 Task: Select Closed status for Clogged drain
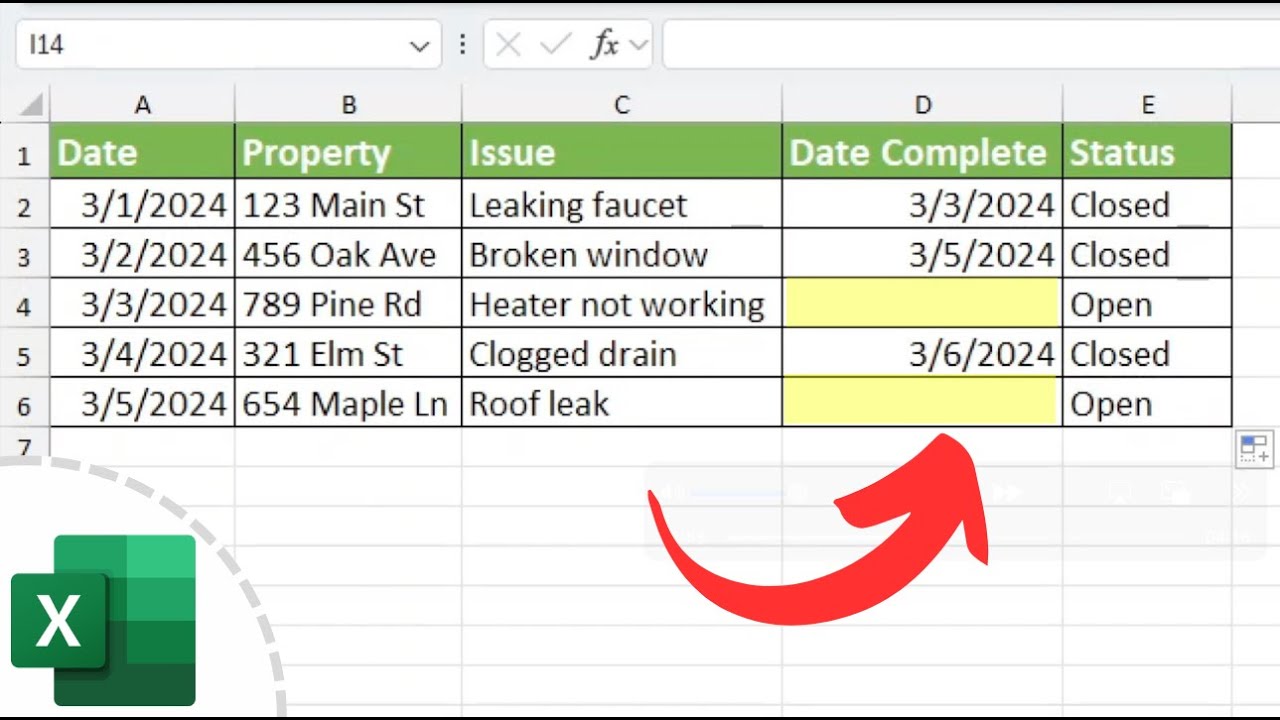1147,355
